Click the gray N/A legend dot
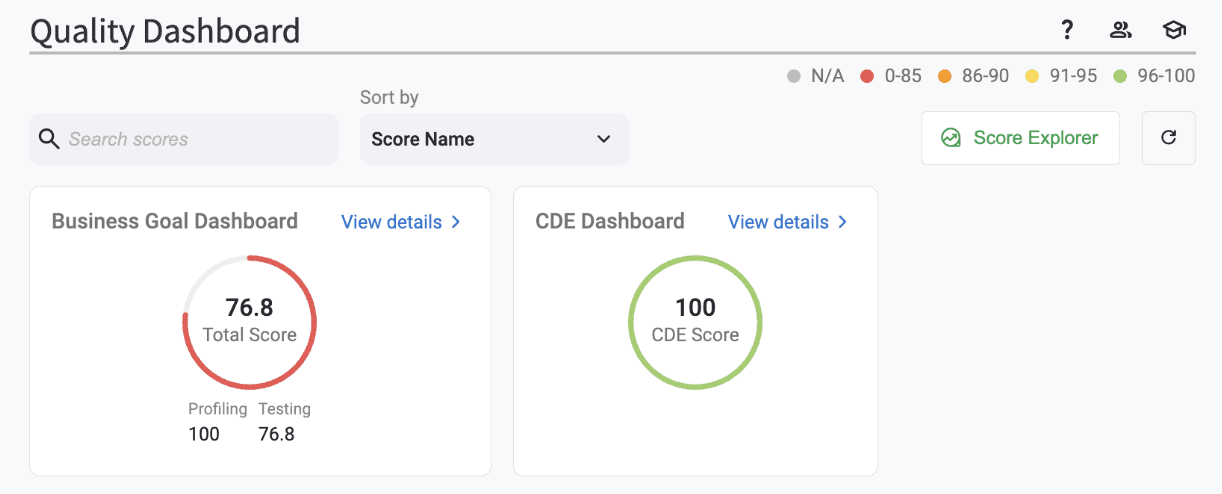 tap(794, 77)
